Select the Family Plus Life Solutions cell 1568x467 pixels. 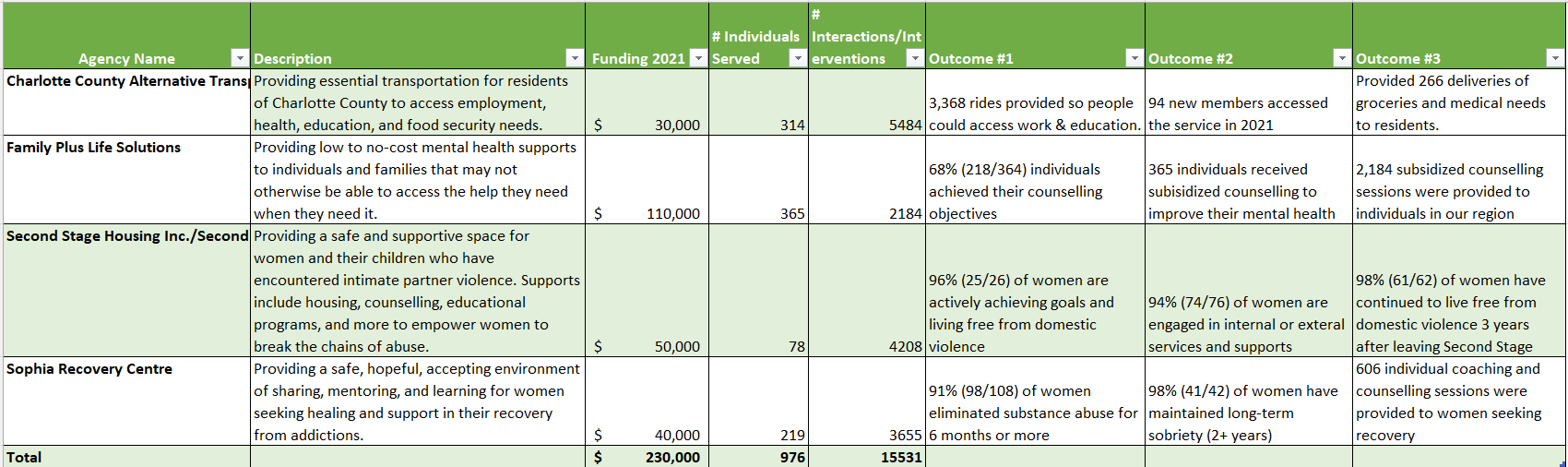(x=126, y=180)
